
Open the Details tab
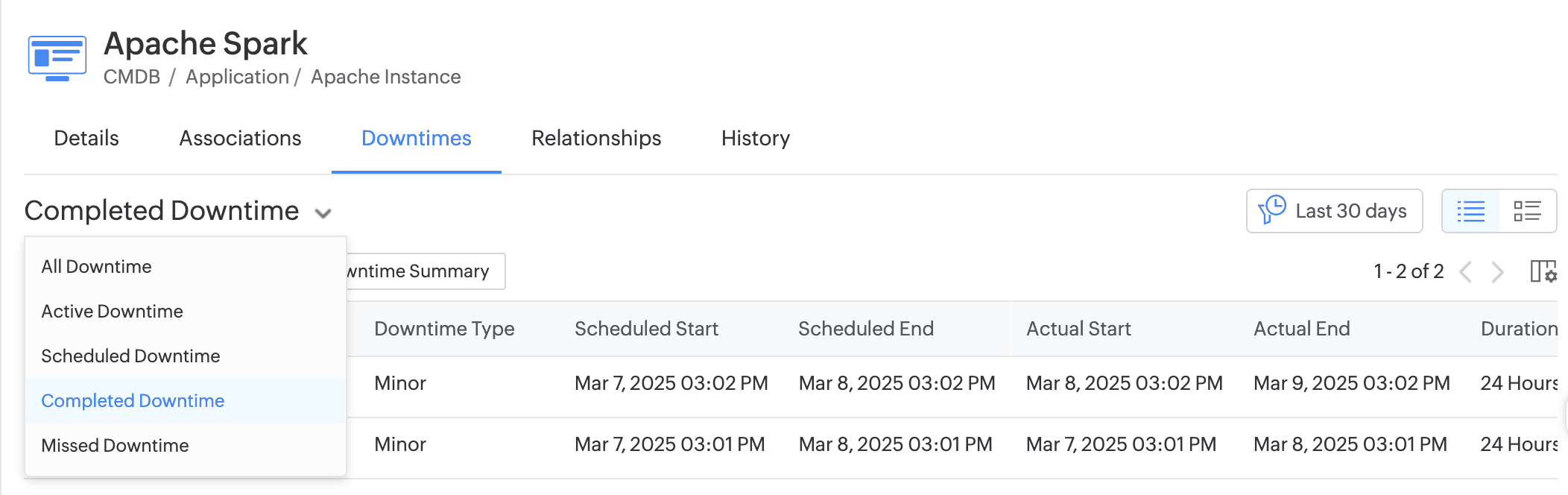[86, 139]
